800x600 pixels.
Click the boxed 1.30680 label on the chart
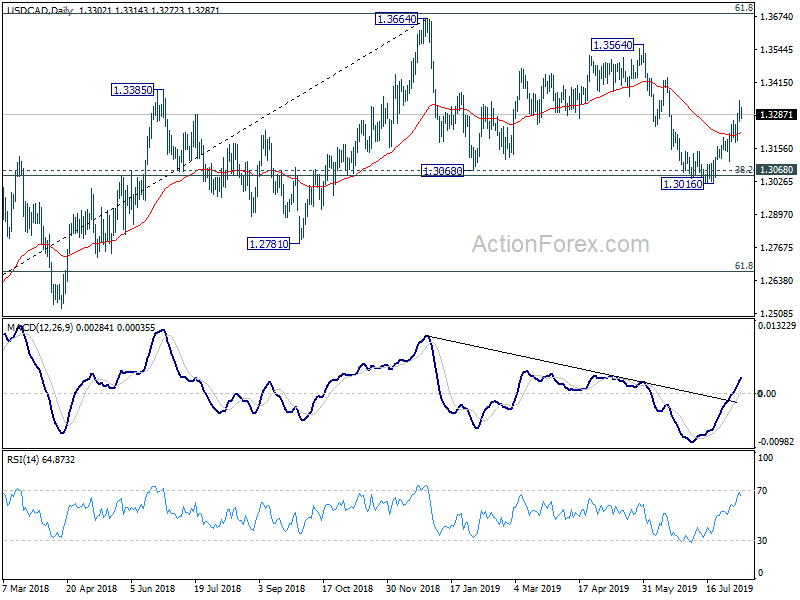click(443, 171)
